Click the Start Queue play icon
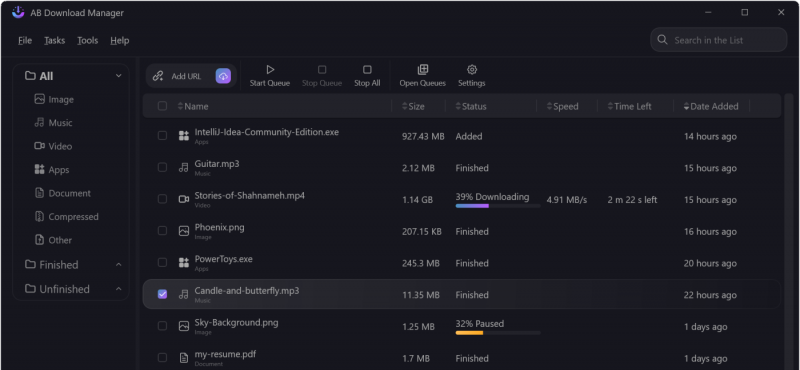The height and width of the screenshot is (370, 800). [270, 70]
